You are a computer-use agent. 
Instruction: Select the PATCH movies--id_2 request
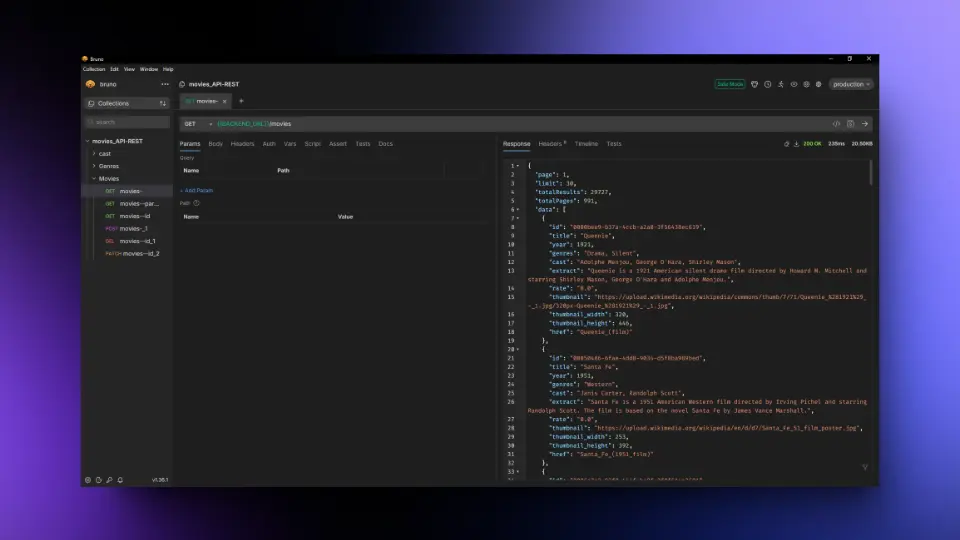coord(127,253)
